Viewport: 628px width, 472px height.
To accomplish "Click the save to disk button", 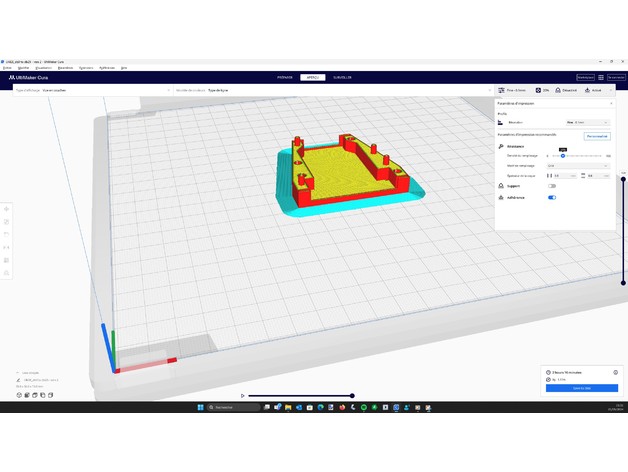I will pos(581,388).
